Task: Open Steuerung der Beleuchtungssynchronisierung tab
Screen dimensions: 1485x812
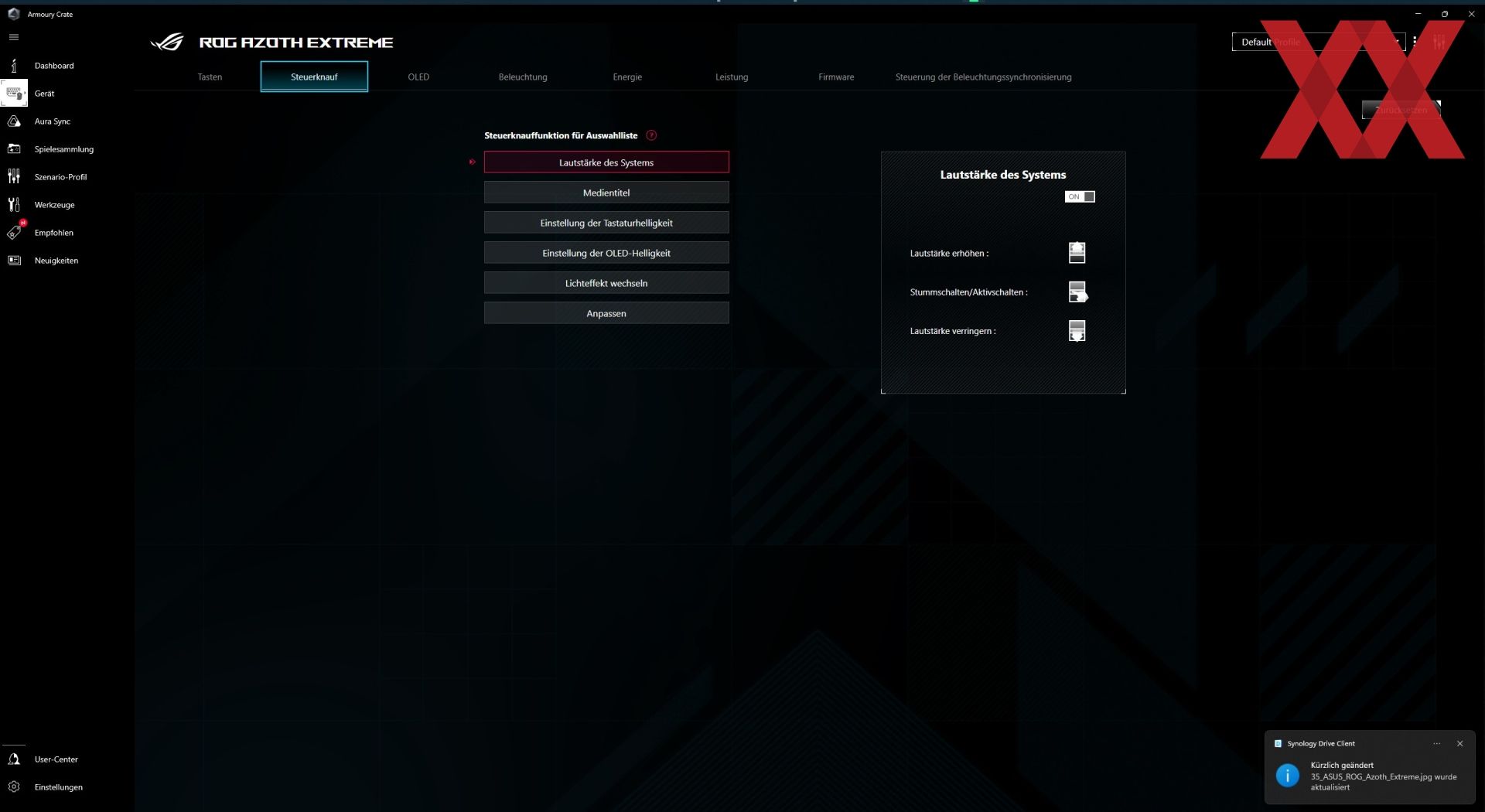Action: click(x=983, y=77)
